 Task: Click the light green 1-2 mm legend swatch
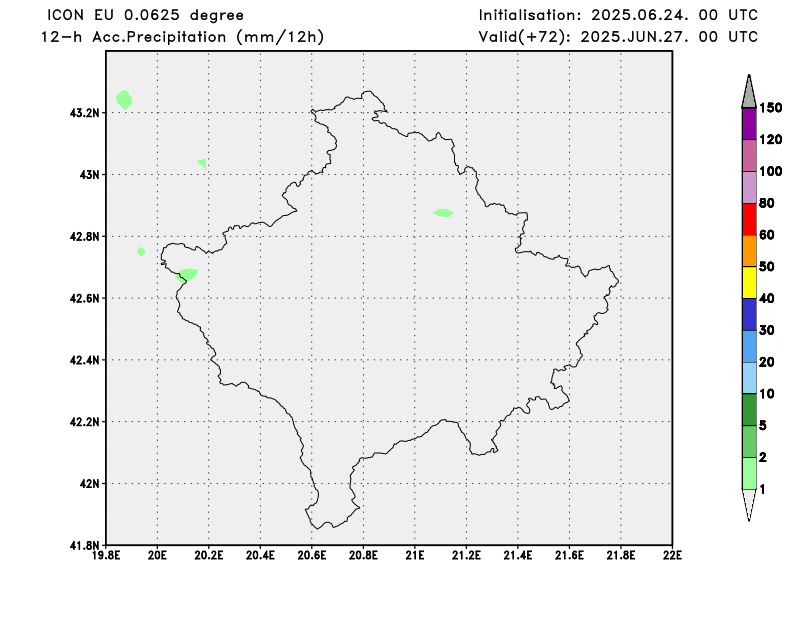749,473
